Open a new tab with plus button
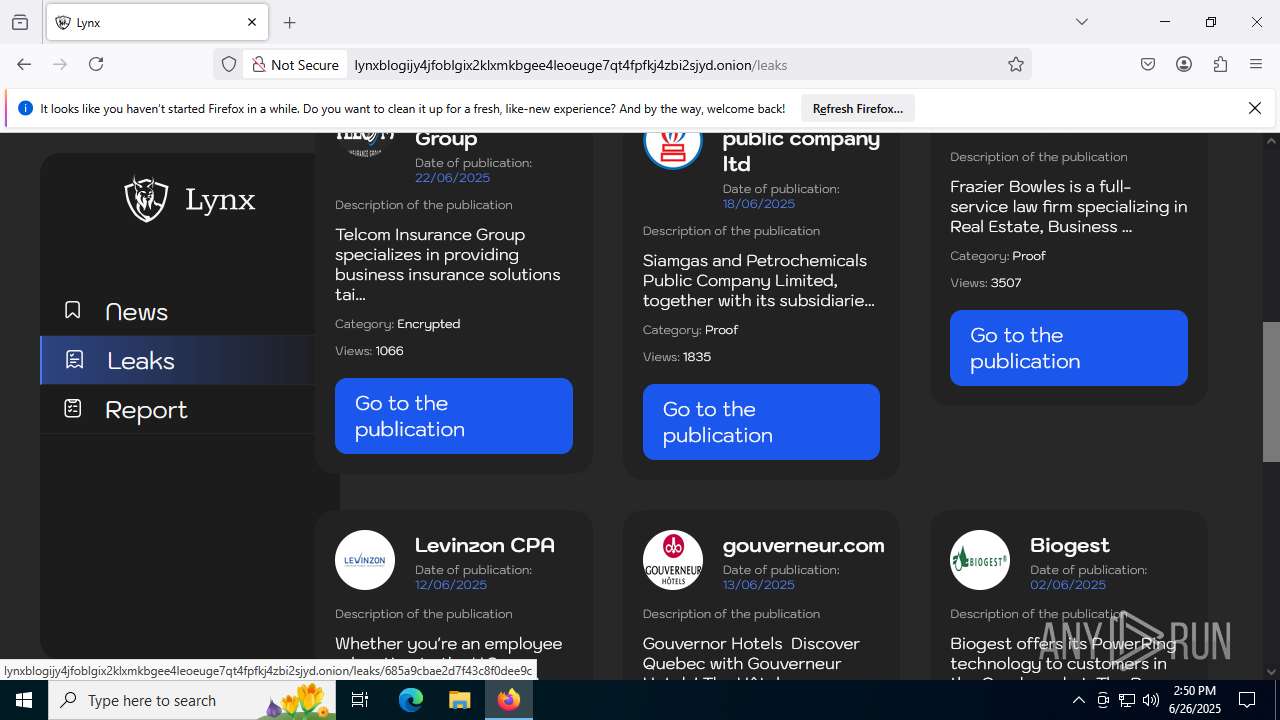Viewport: 1280px width, 720px height. coord(290,22)
